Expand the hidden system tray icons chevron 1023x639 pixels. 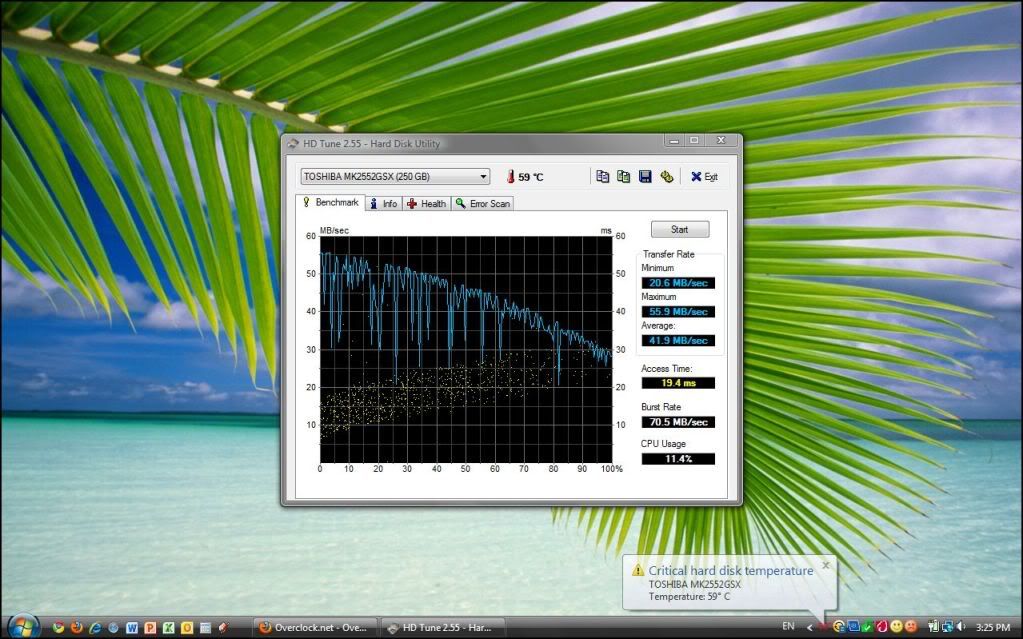(x=809, y=628)
